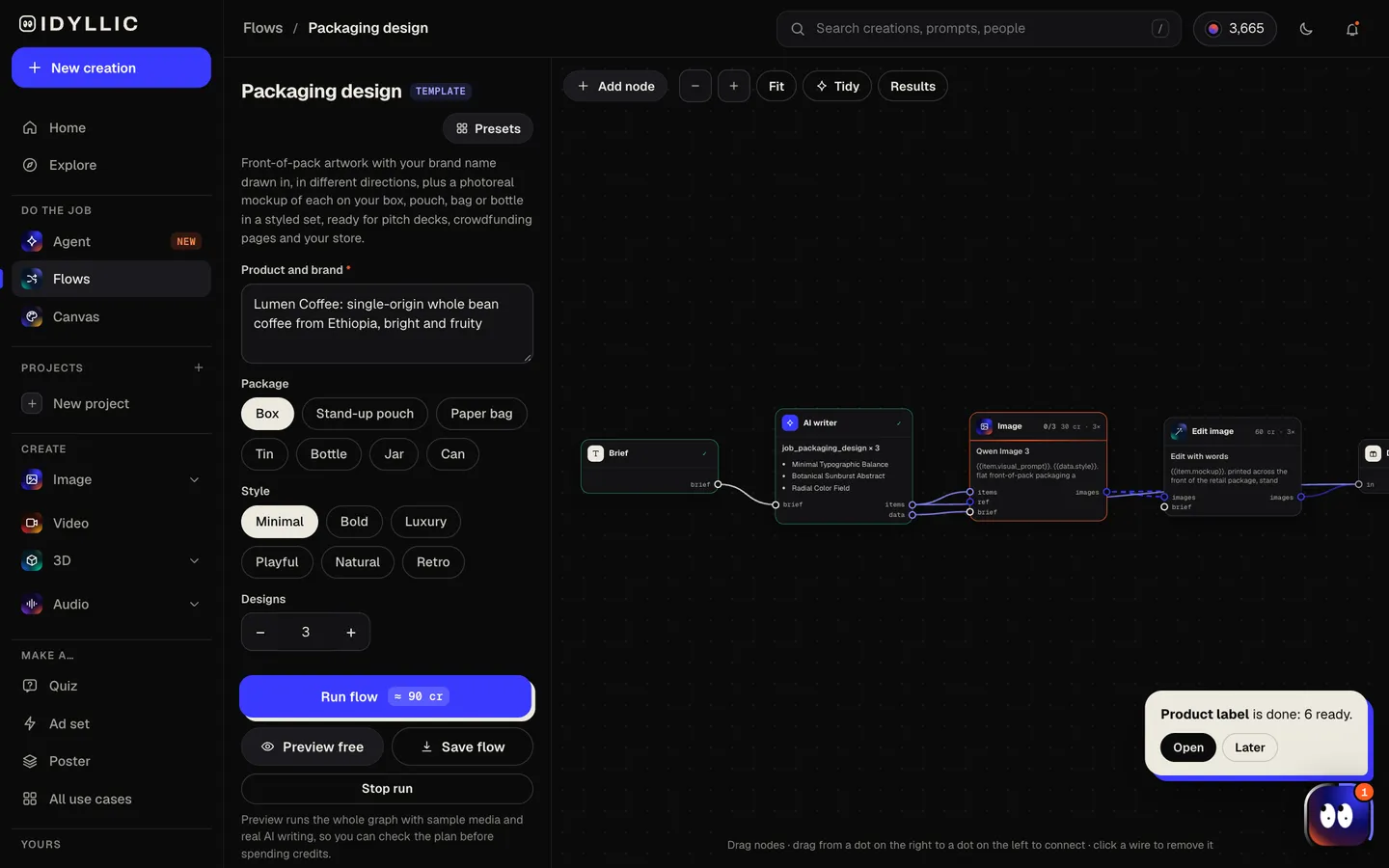Click the Idyllic logo in the sidebar
1389x868 pixels.
(x=79, y=24)
